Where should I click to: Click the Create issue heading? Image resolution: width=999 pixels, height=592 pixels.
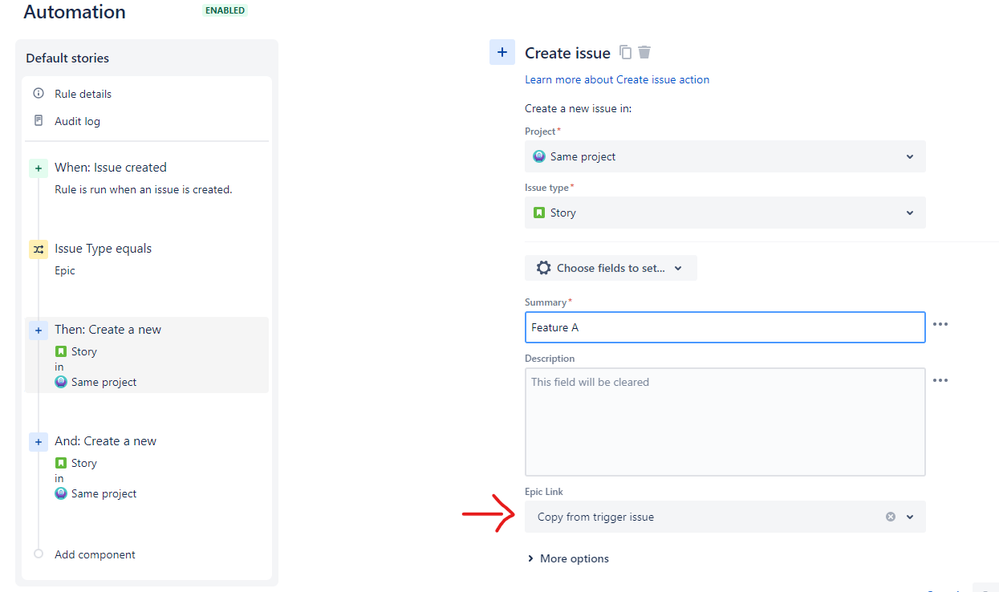click(567, 53)
